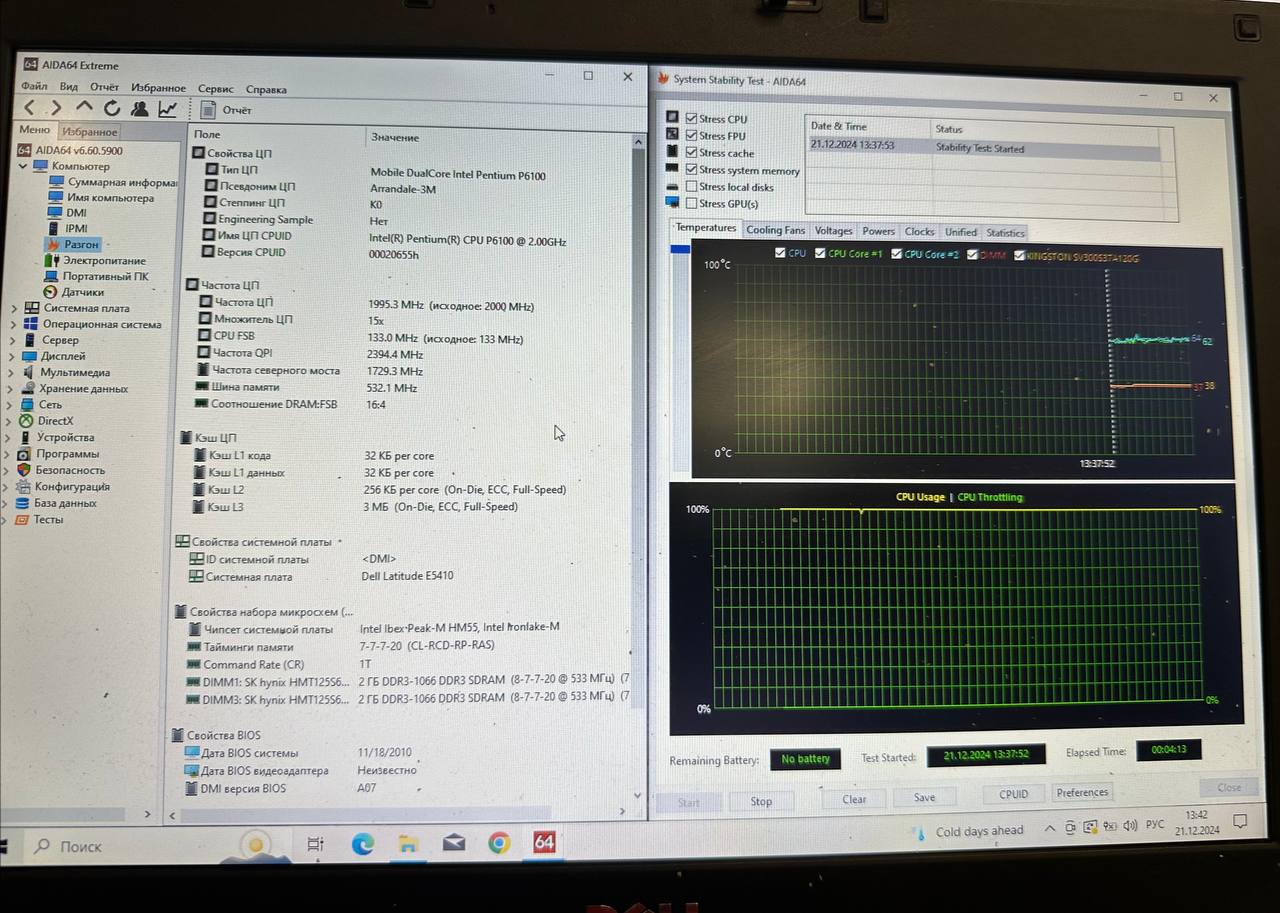The image size is (1280, 913).
Task: Expand the Сервер tree node
Action: pos(13,341)
